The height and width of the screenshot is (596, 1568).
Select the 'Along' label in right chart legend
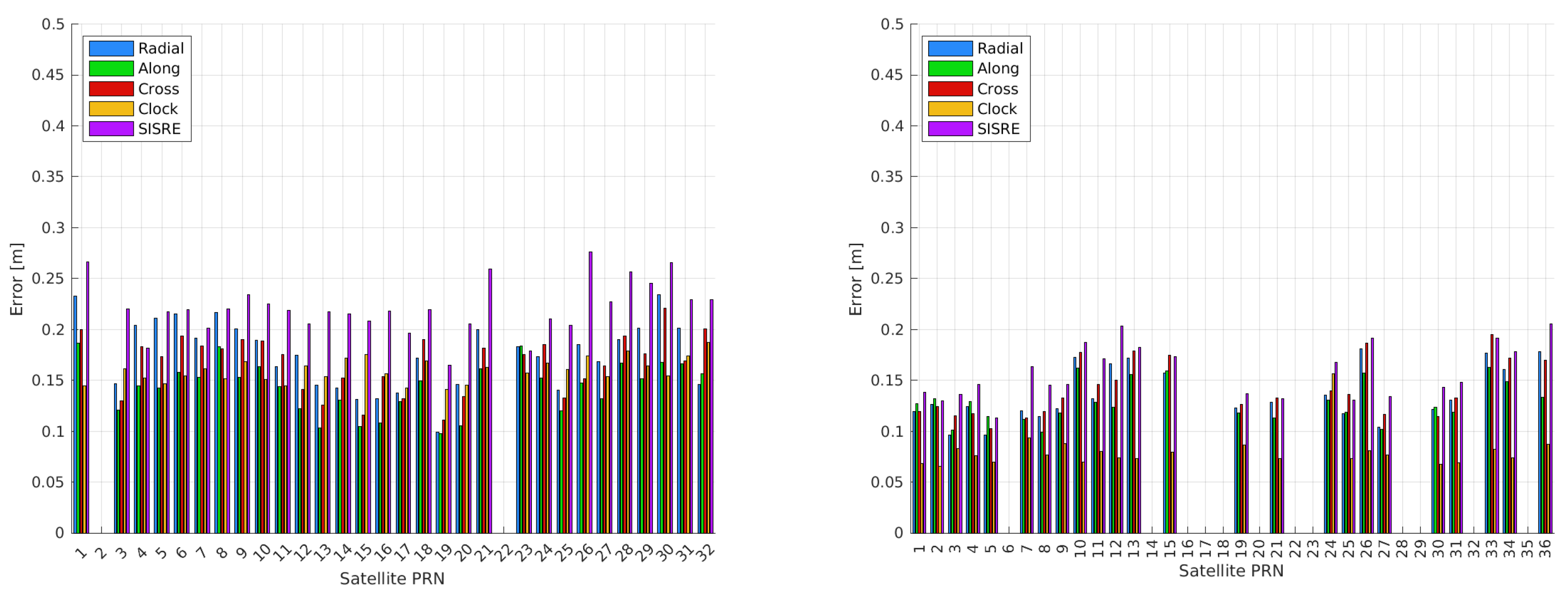click(997, 68)
